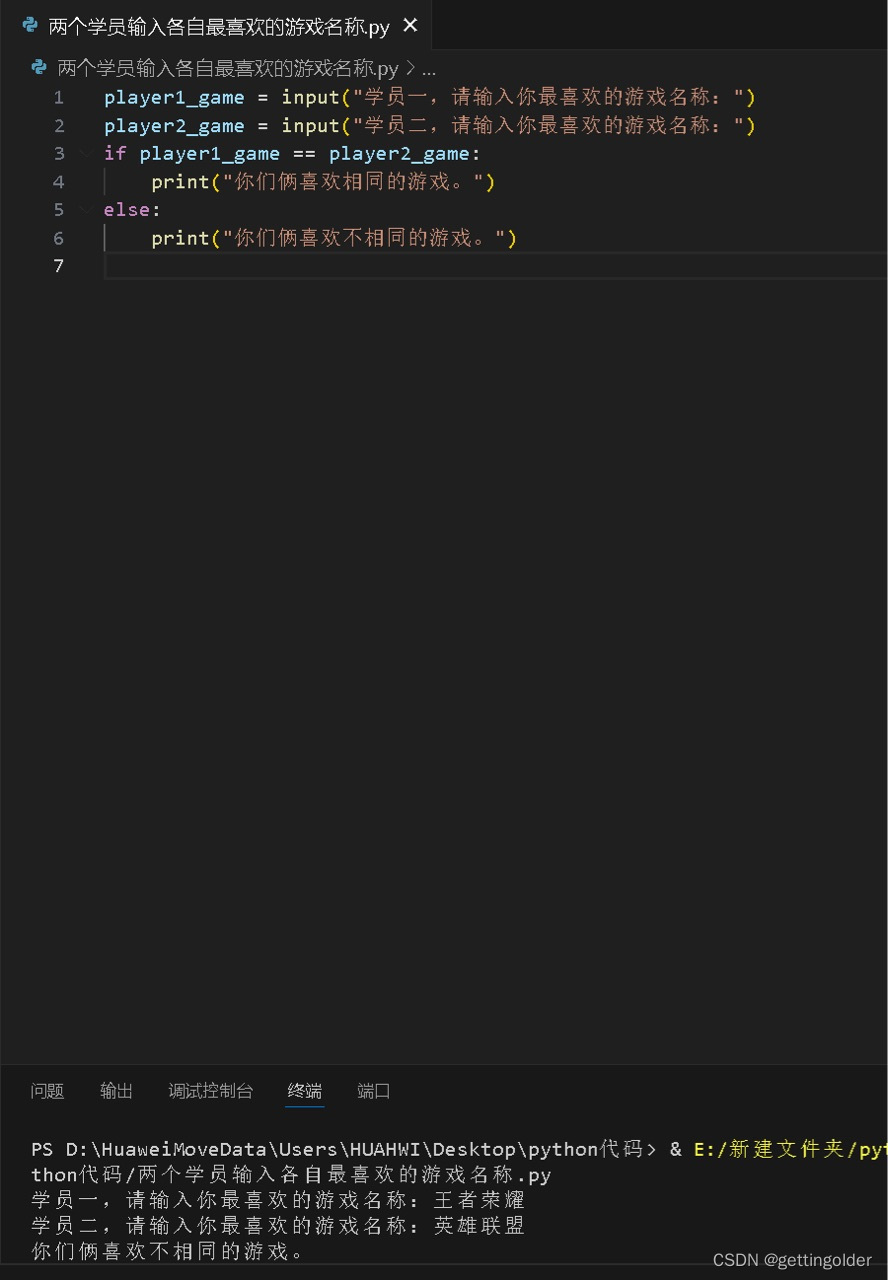Click the terminal input 王者荣耀
This screenshot has height=1280, width=888.
coord(479,1200)
